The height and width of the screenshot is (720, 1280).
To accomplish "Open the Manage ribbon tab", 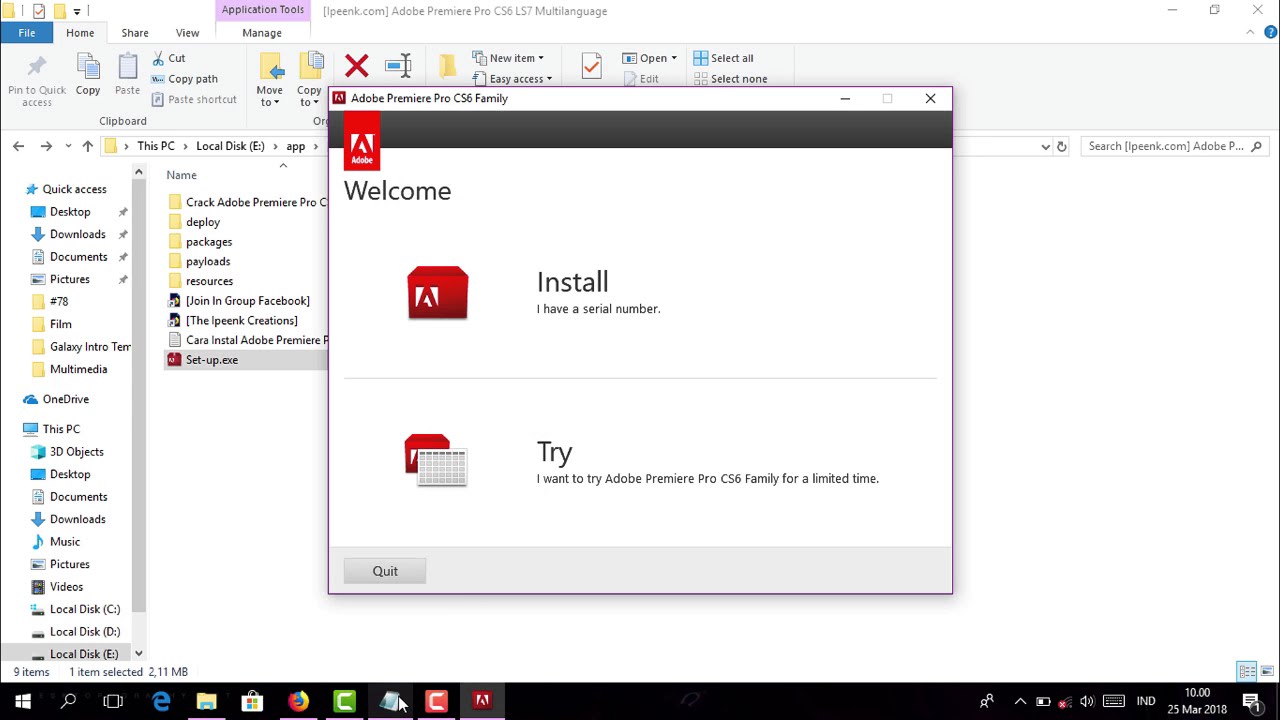I will [x=262, y=33].
